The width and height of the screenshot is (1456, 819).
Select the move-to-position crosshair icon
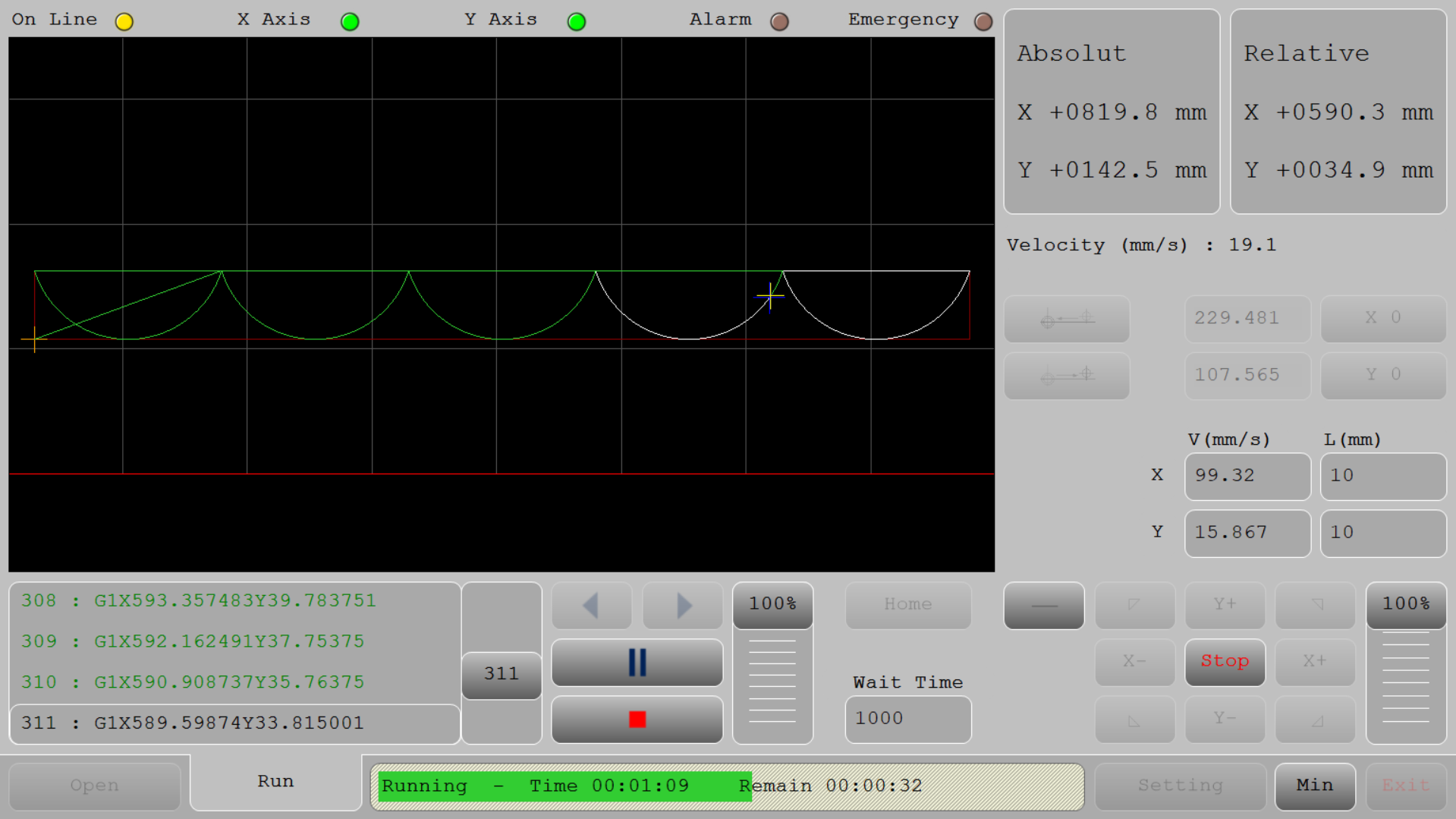(1066, 376)
